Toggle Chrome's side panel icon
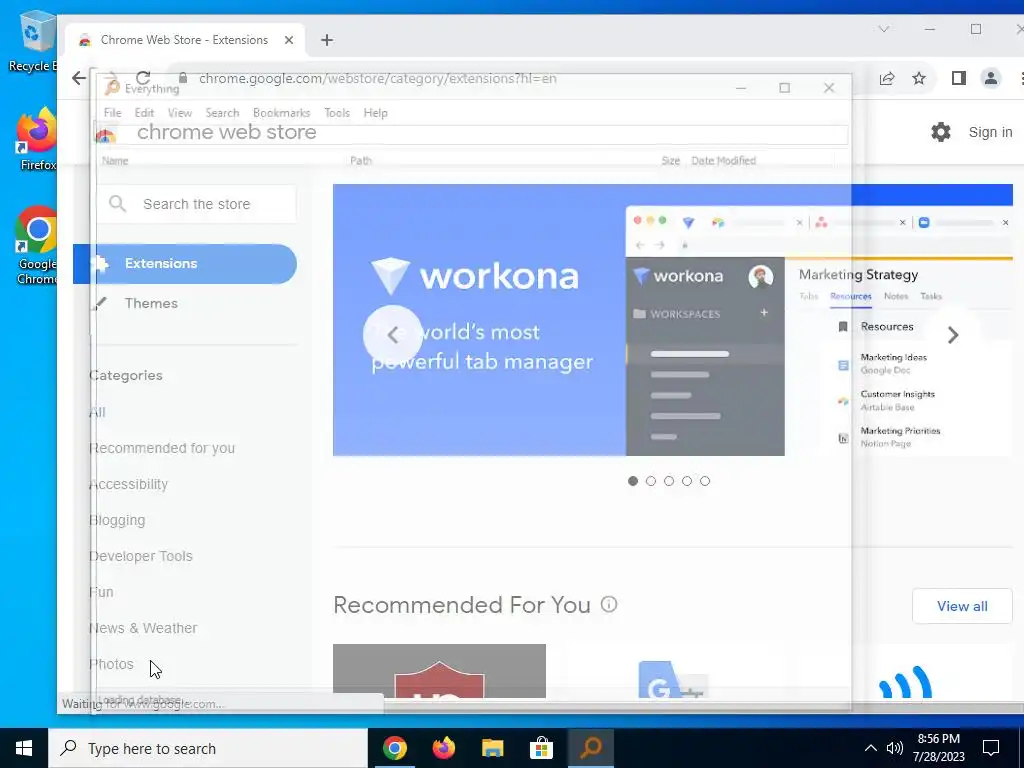The width and height of the screenshot is (1024, 768). tap(958, 78)
